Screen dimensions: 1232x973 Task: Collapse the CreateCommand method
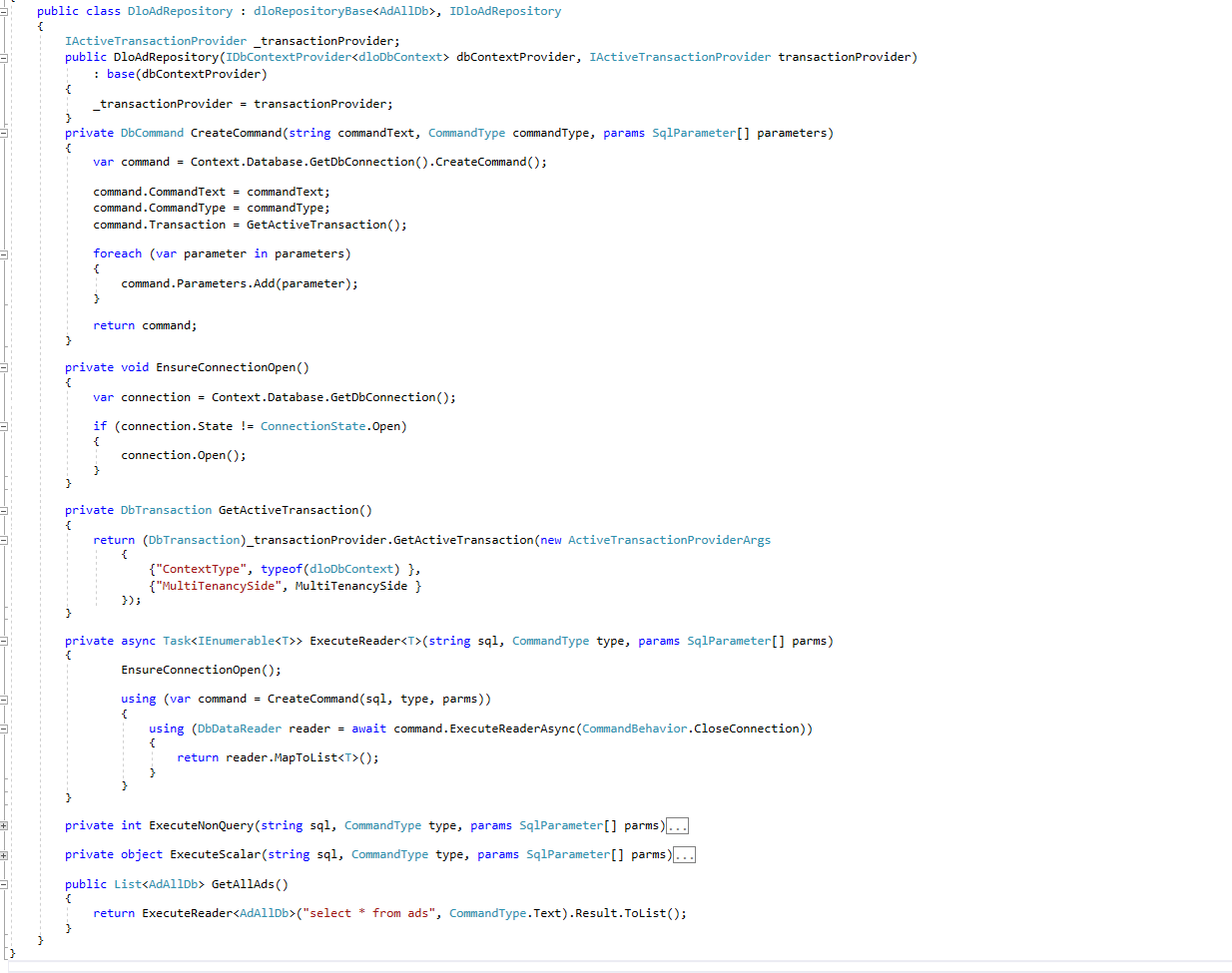tap(4, 133)
